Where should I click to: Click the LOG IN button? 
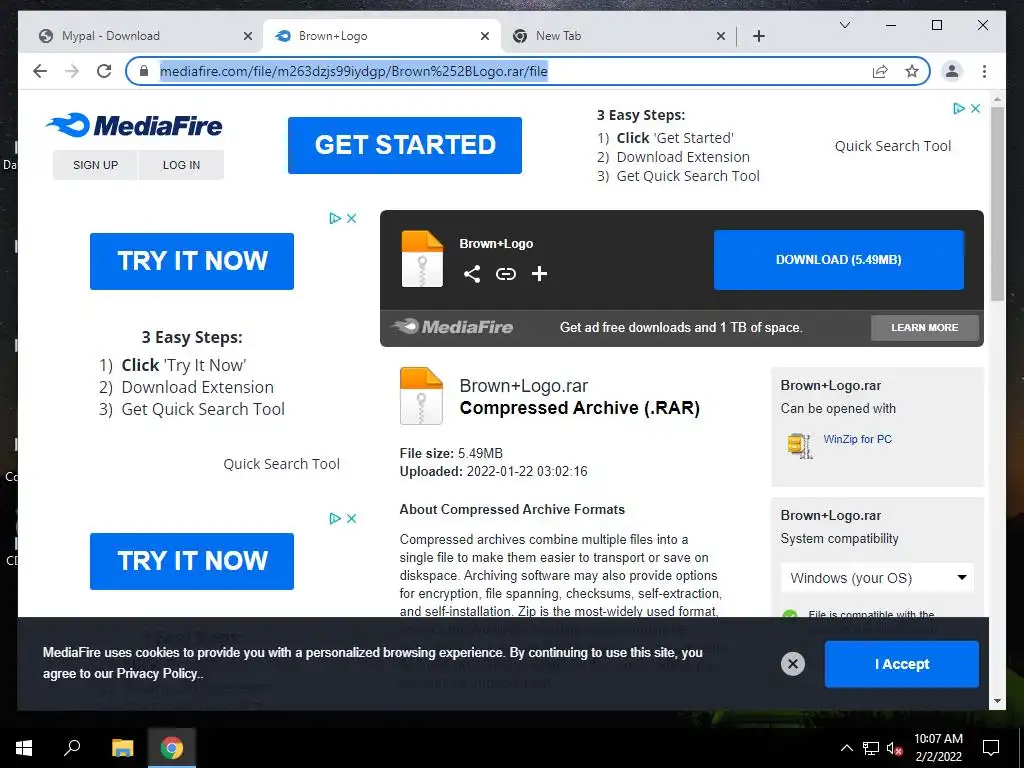click(182, 165)
